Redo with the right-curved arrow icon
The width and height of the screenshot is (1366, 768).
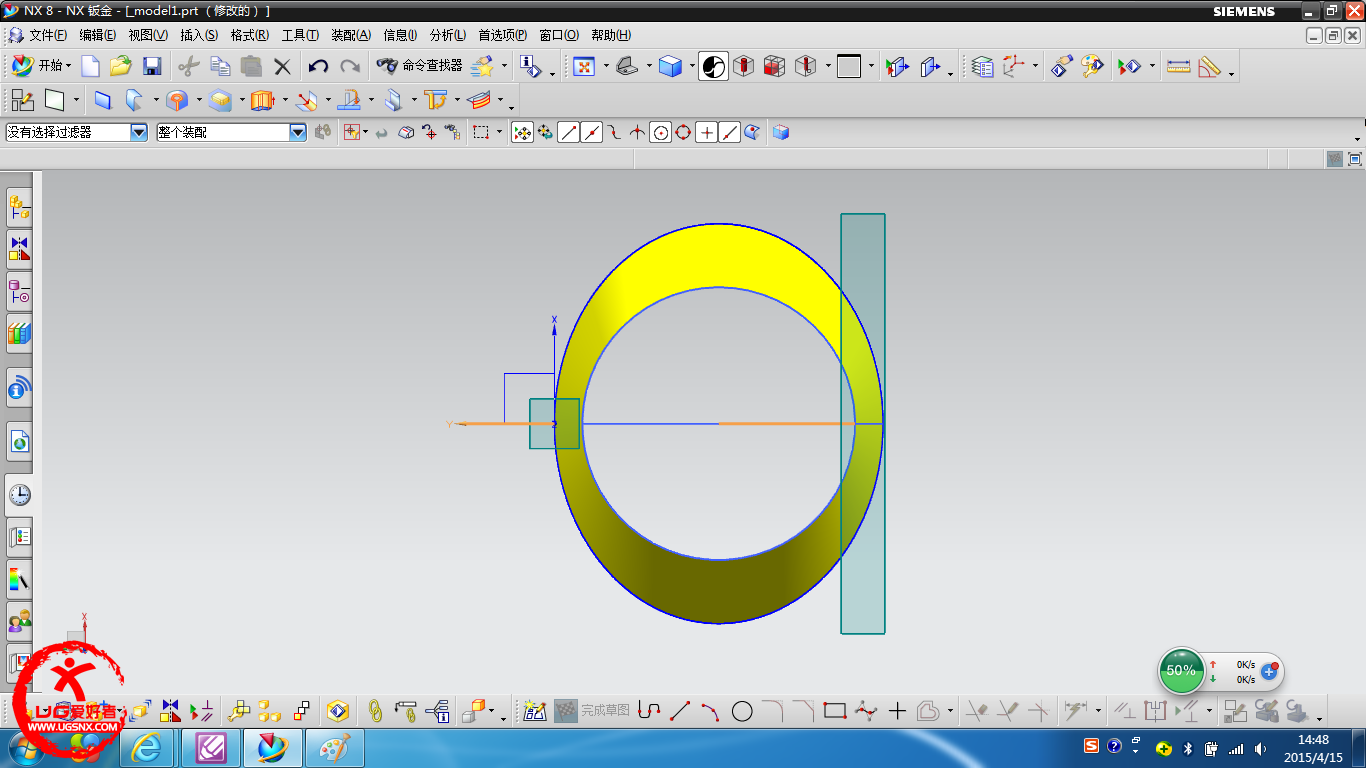pos(349,67)
